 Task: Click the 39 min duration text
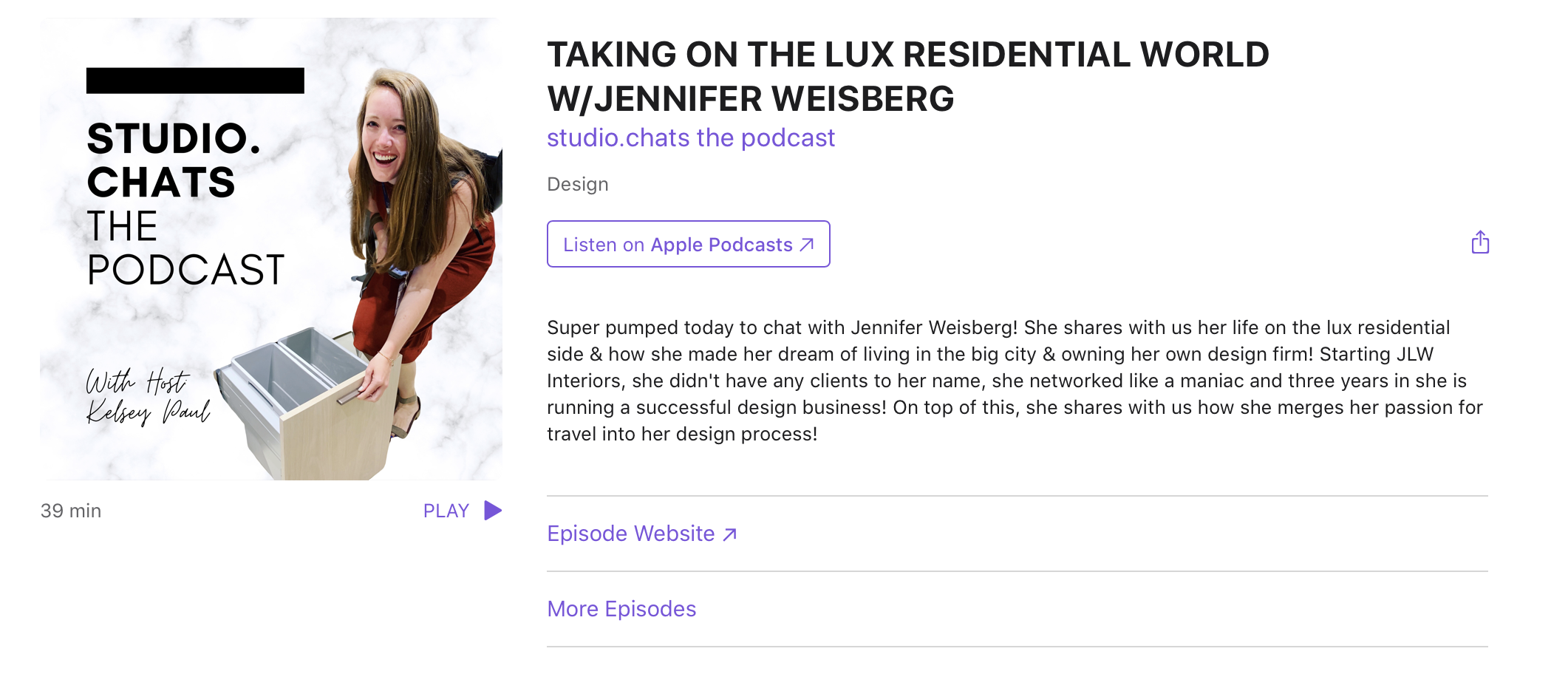[x=71, y=511]
